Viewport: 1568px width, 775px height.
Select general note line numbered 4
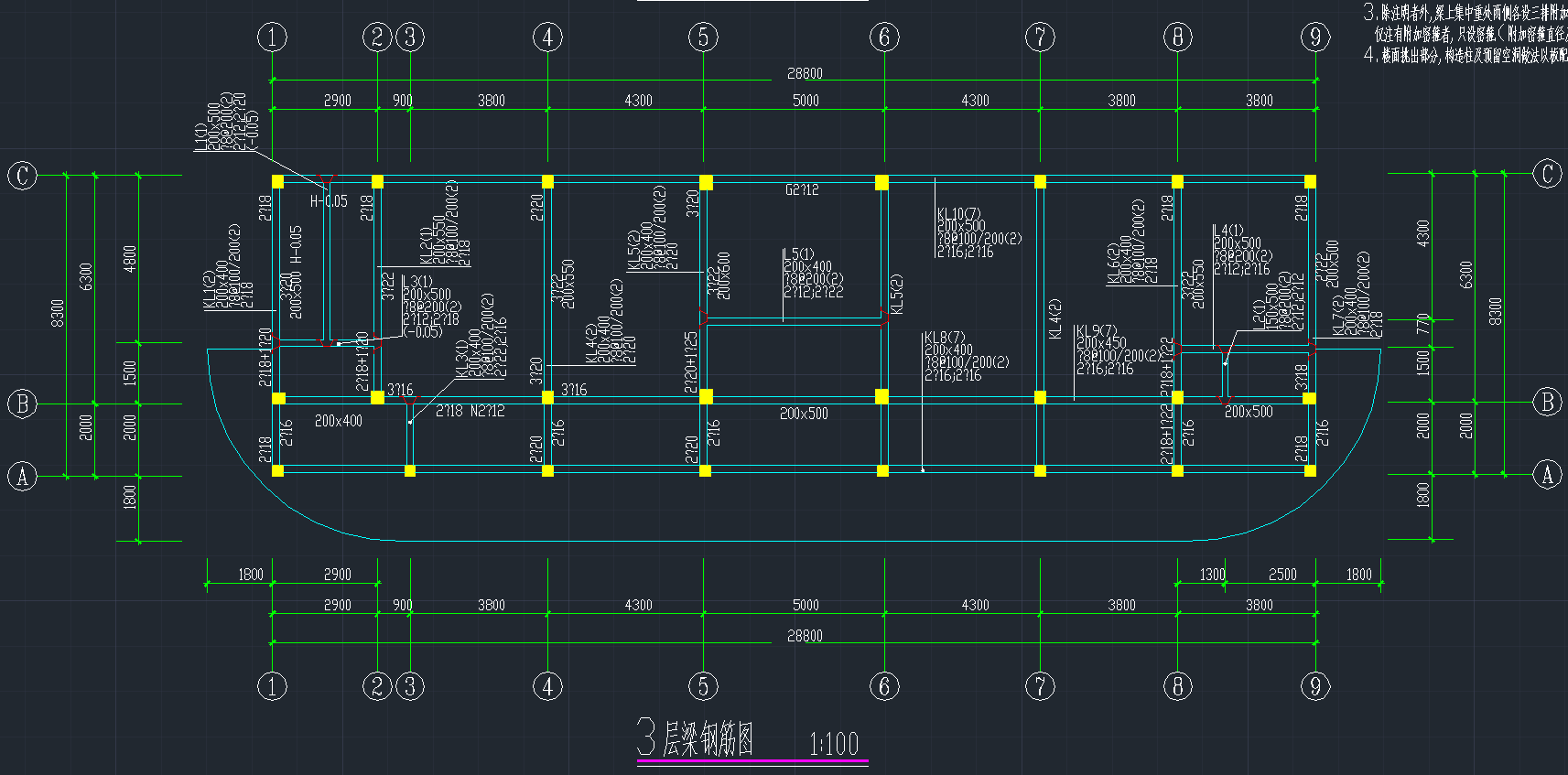1465,55
